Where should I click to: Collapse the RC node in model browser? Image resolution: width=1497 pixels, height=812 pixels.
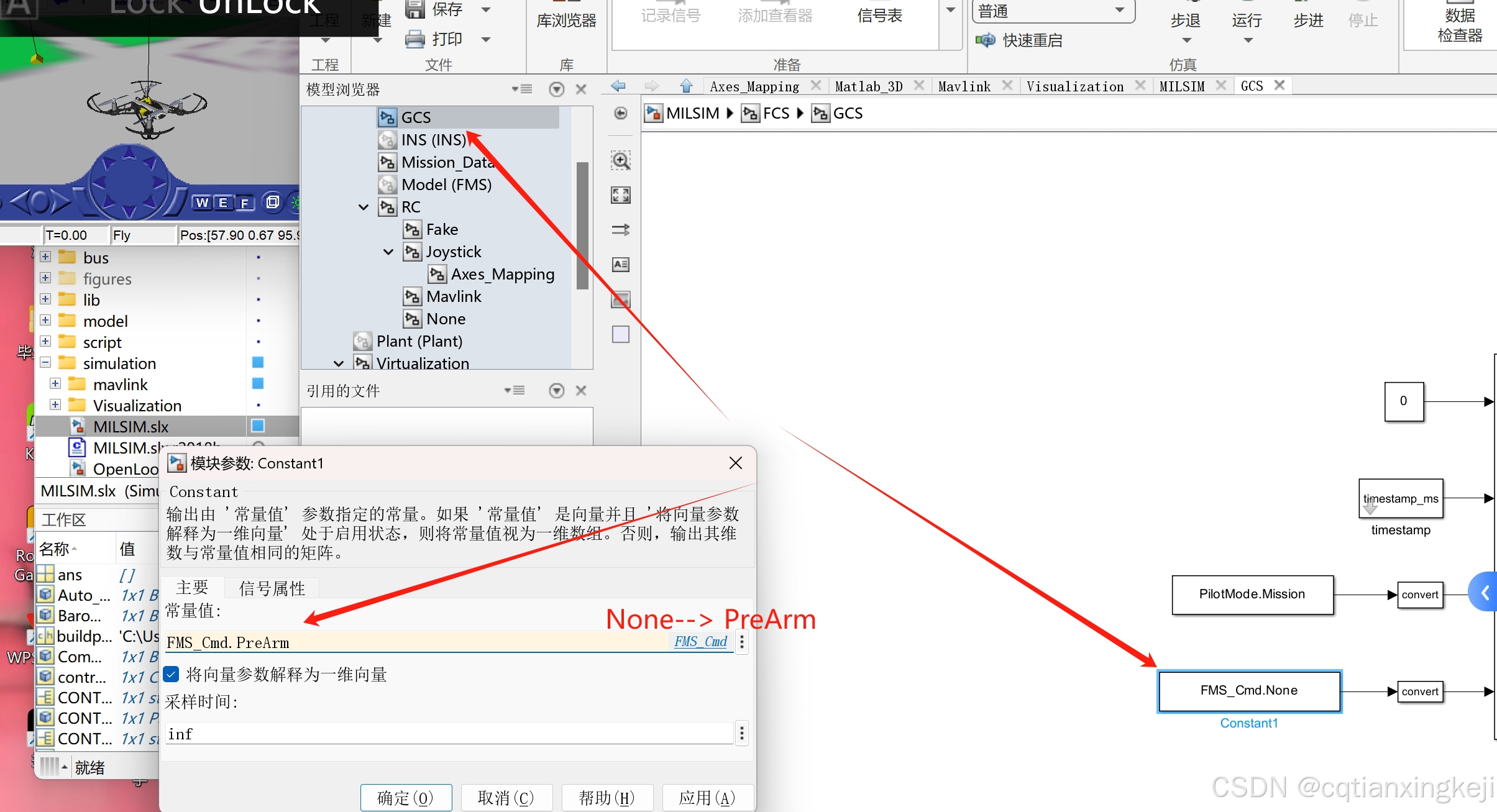click(x=364, y=207)
